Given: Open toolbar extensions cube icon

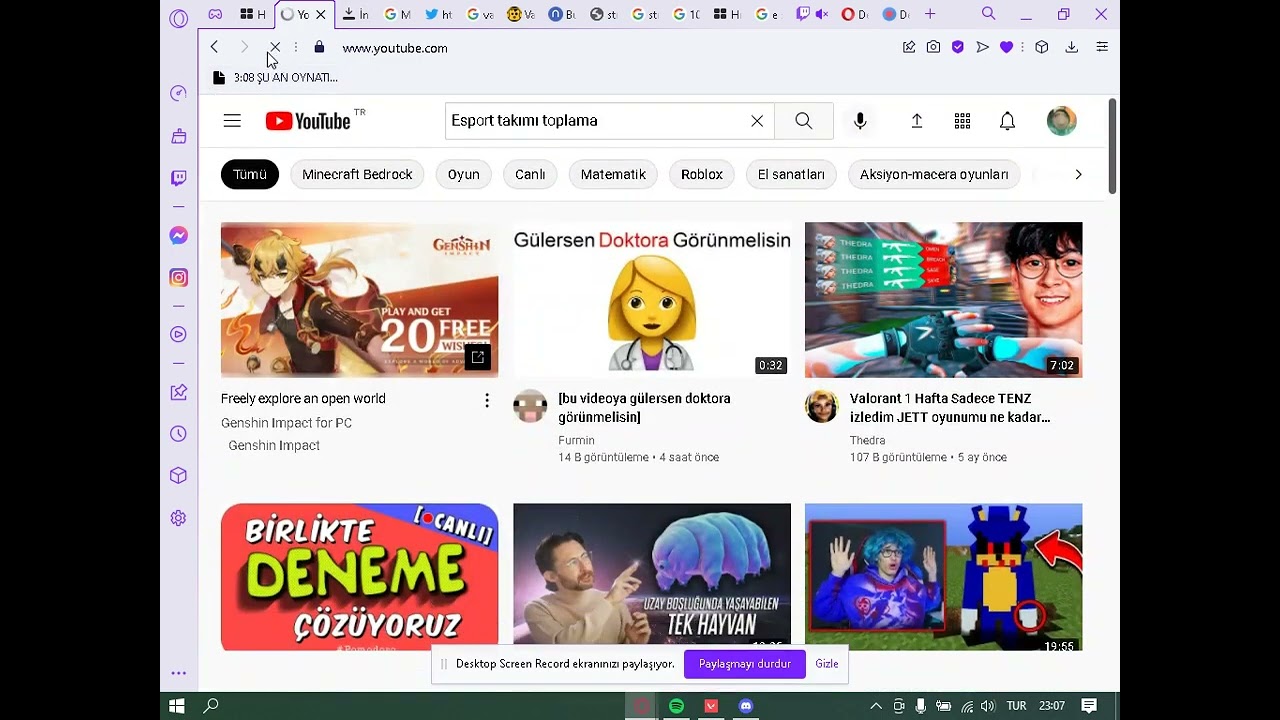Looking at the screenshot, I should coord(1042,47).
